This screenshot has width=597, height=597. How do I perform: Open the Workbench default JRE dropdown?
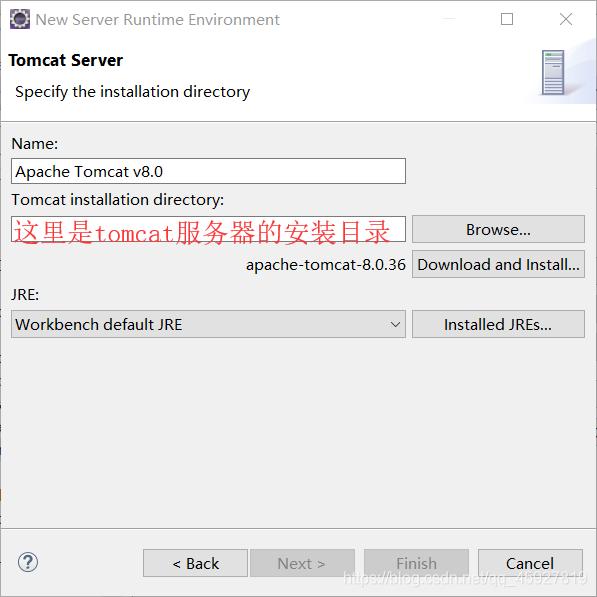click(208, 324)
